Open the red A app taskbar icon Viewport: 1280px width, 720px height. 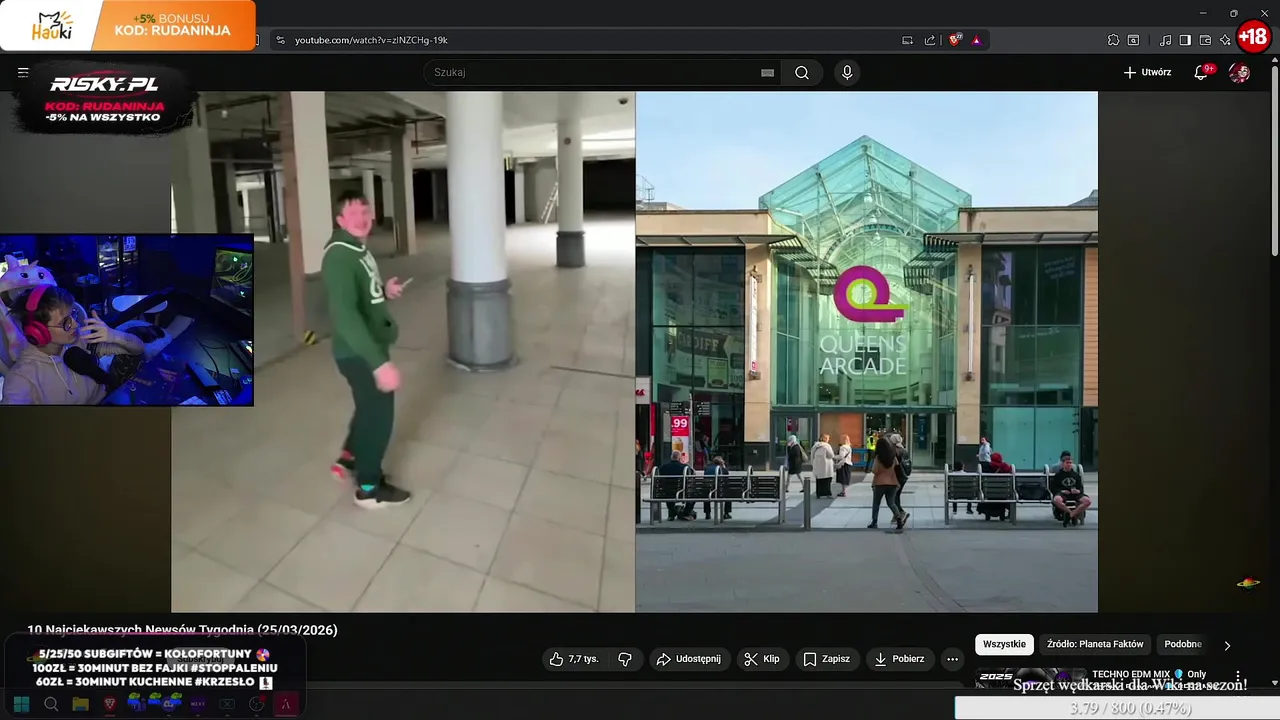click(x=285, y=704)
